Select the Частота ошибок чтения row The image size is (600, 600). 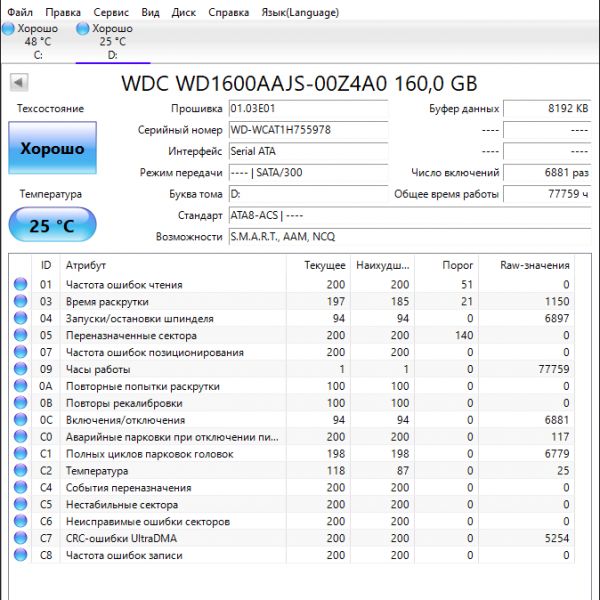point(292,284)
